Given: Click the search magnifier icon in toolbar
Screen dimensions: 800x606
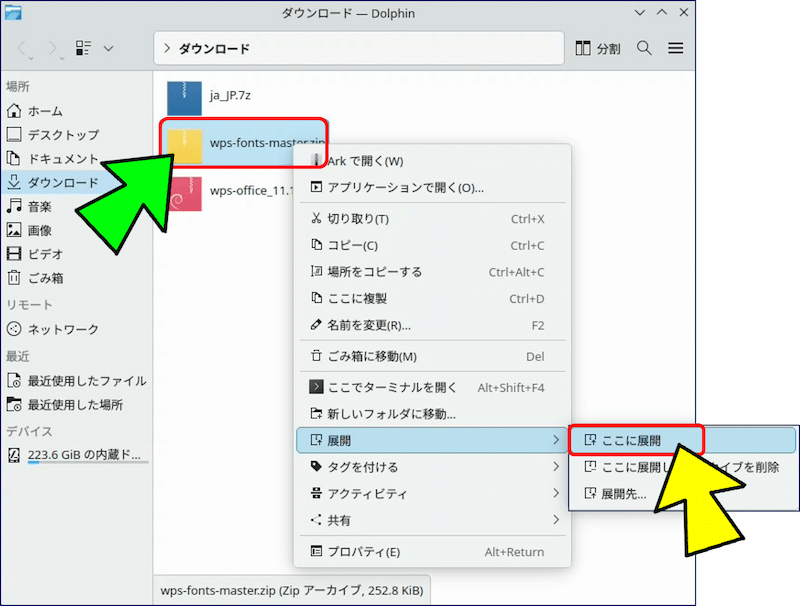Looking at the screenshot, I should tap(644, 48).
